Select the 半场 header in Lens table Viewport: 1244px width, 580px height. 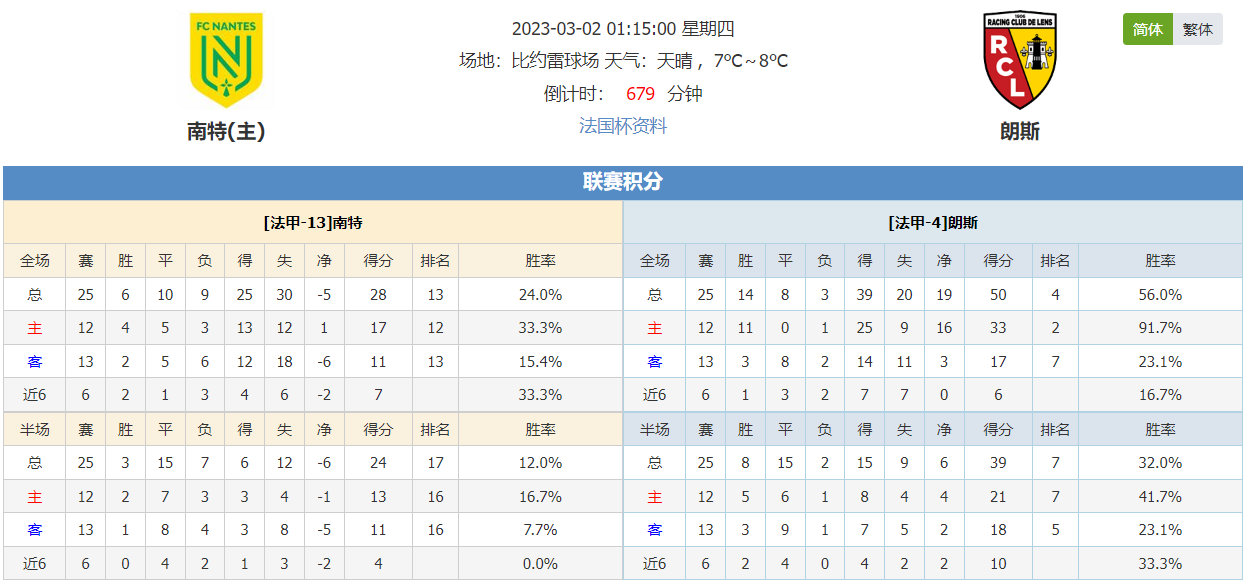tap(655, 430)
